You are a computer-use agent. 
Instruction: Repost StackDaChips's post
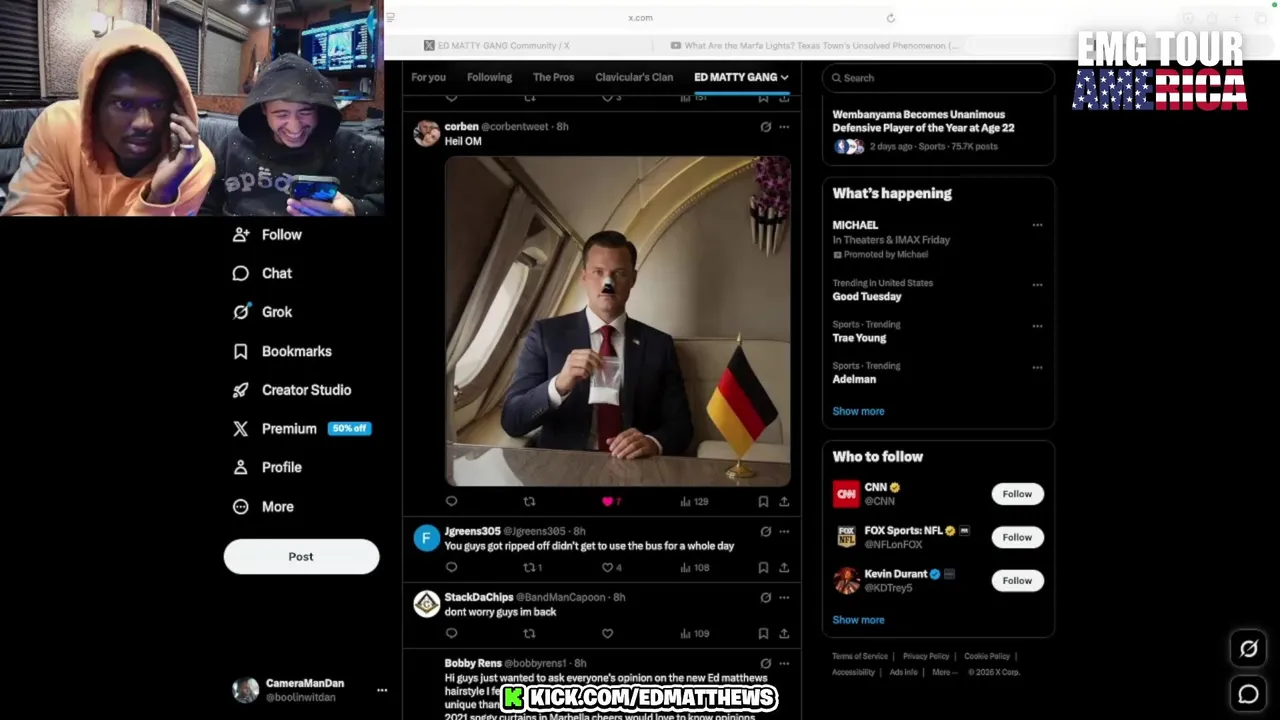click(x=529, y=633)
